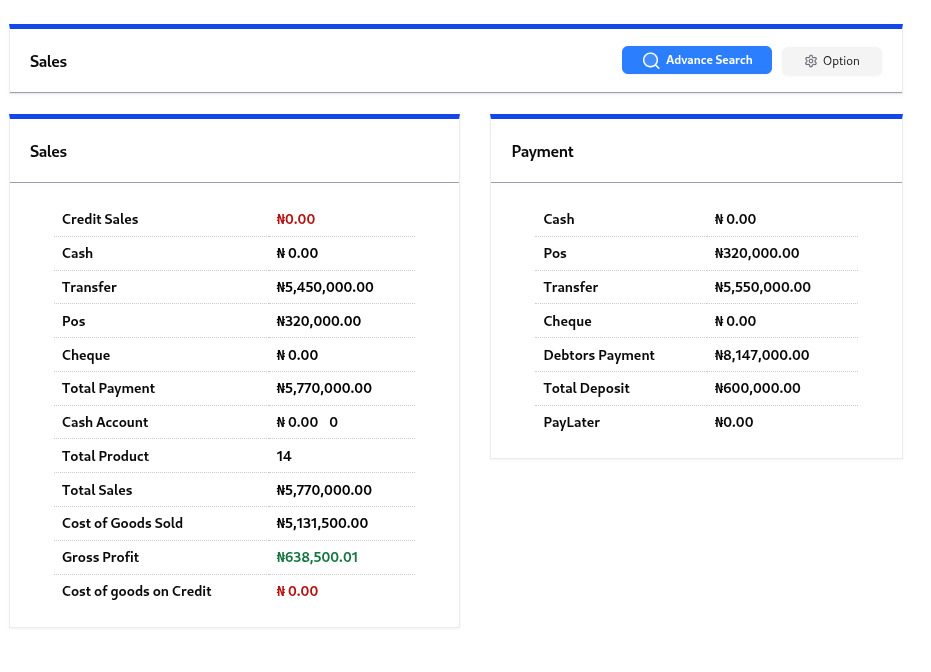Click the Cheque label in Sales panel
This screenshot has width=931, height=672.
click(86, 355)
